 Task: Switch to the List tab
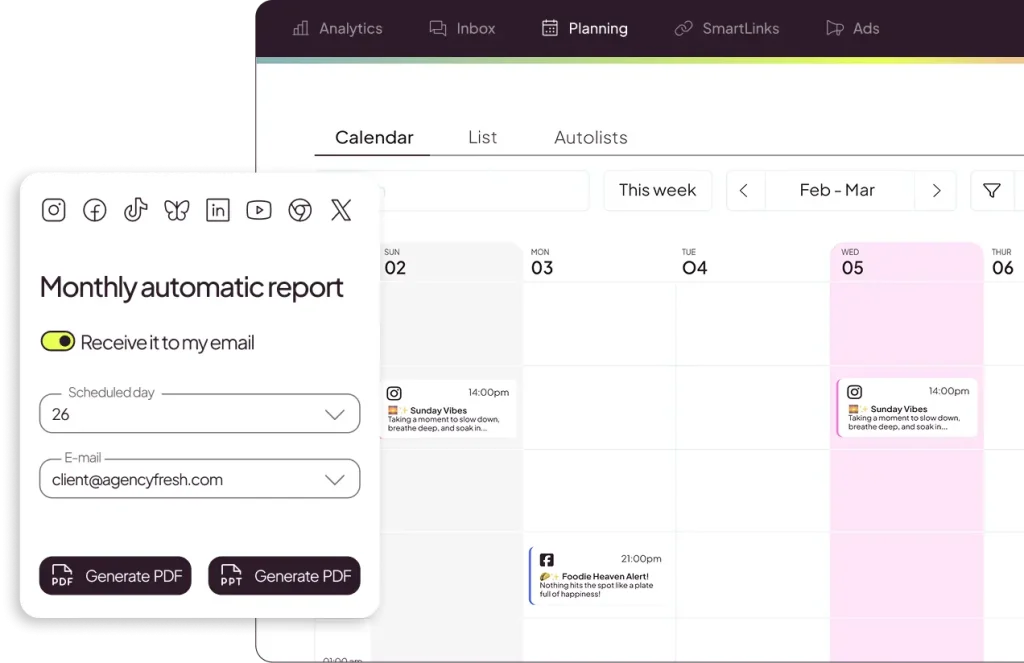point(482,138)
